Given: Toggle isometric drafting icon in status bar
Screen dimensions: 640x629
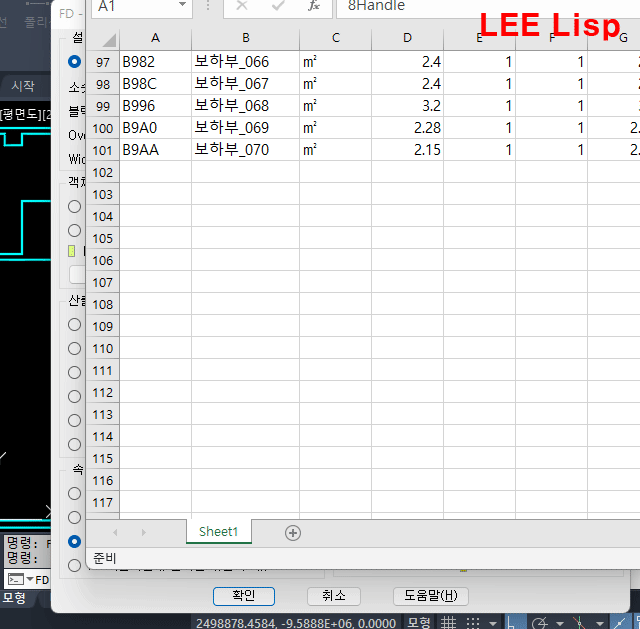Looking at the screenshot, I should [x=579, y=623].
